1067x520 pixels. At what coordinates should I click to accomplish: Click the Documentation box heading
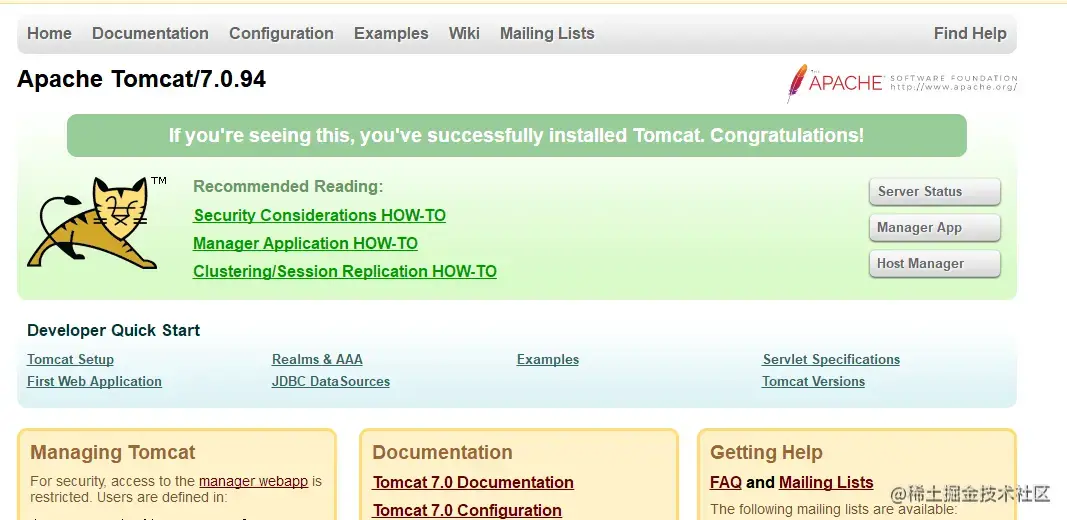442,453
